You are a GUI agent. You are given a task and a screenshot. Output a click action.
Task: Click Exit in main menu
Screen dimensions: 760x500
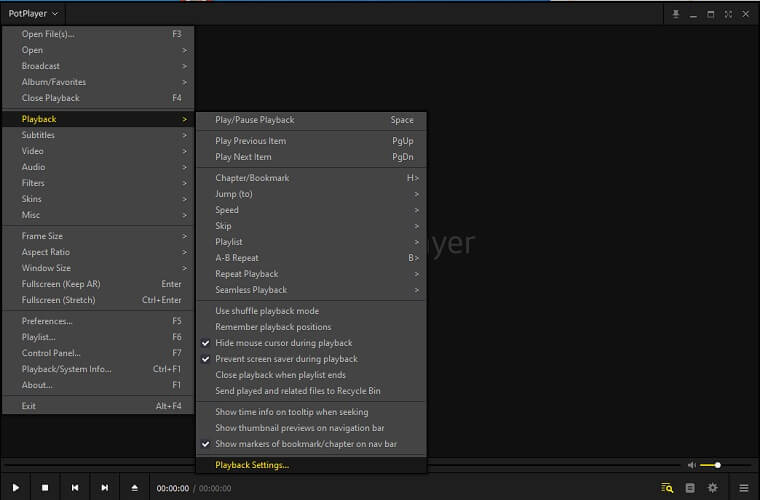[98, 406]
